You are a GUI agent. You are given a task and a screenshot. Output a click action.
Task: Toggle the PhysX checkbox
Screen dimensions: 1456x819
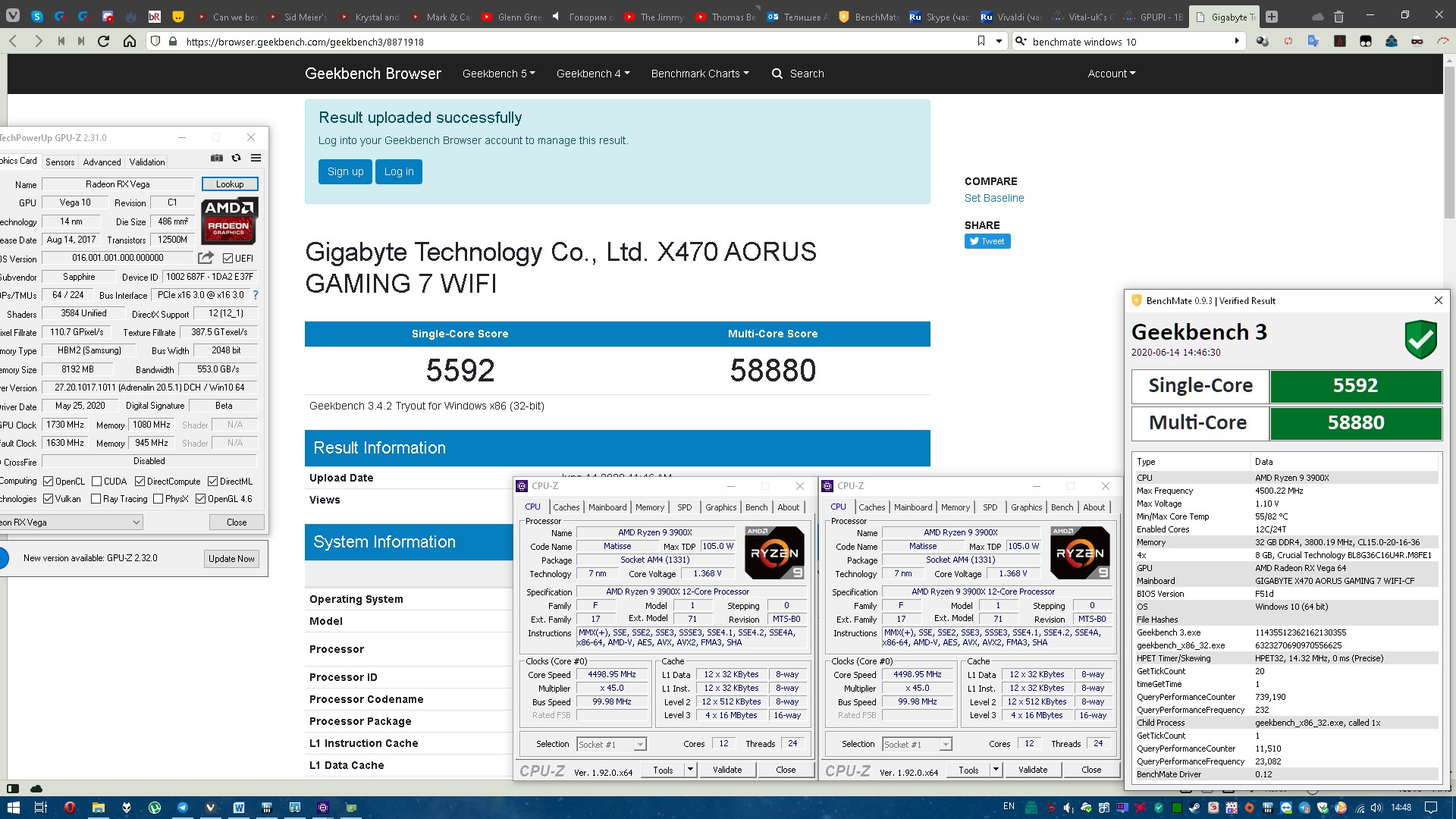(x=158, y=499)
